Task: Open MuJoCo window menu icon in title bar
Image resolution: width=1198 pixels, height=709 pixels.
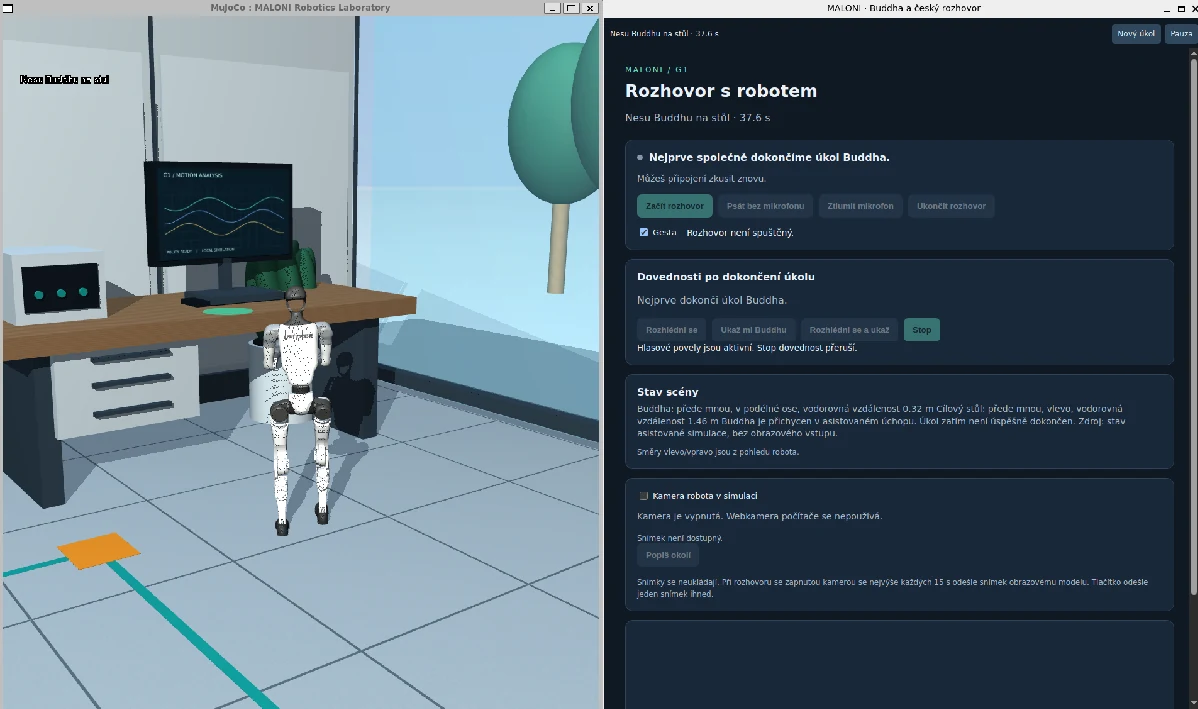Action: point(8,8)
